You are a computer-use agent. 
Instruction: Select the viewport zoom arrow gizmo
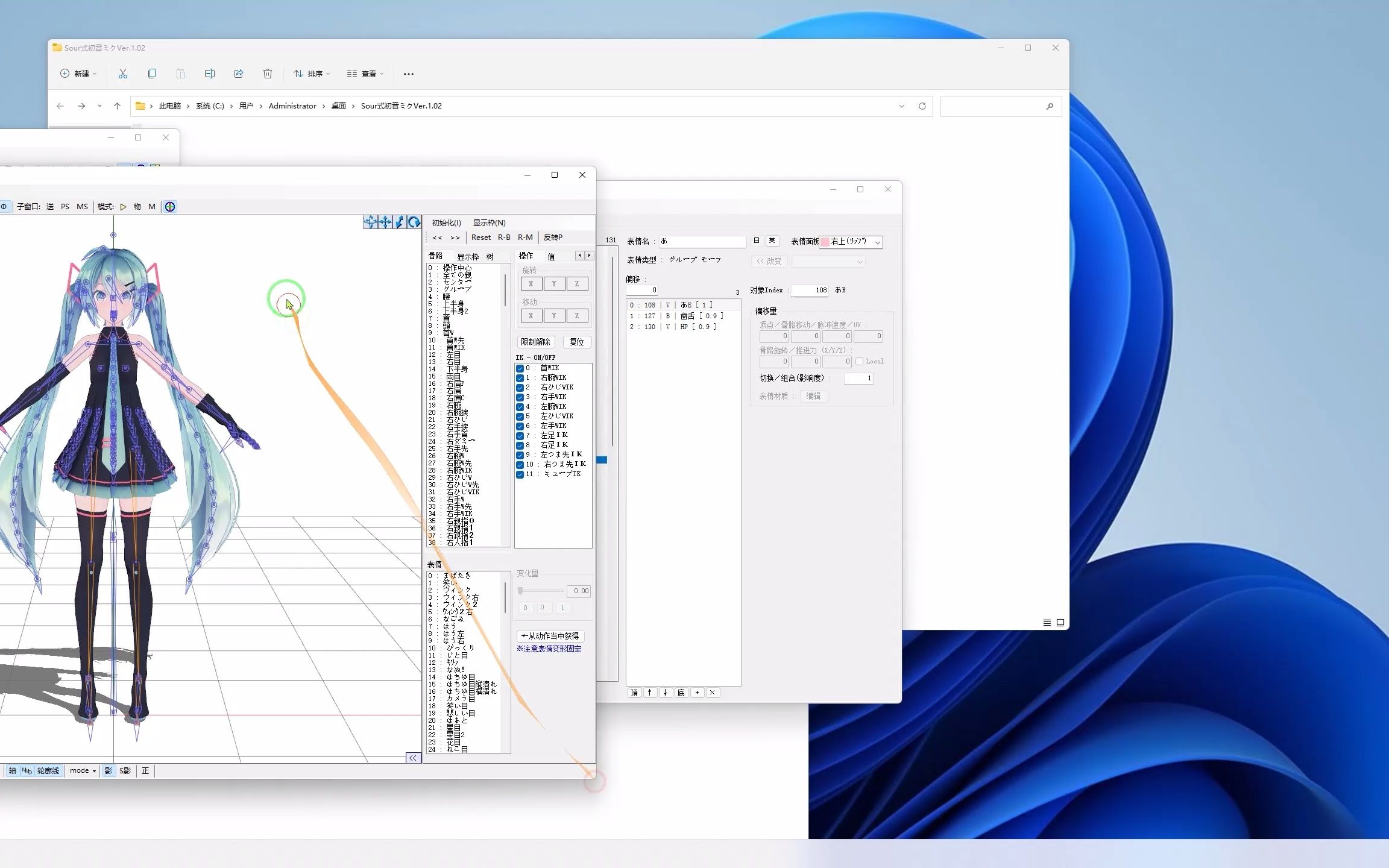click(x=399, y=222)
